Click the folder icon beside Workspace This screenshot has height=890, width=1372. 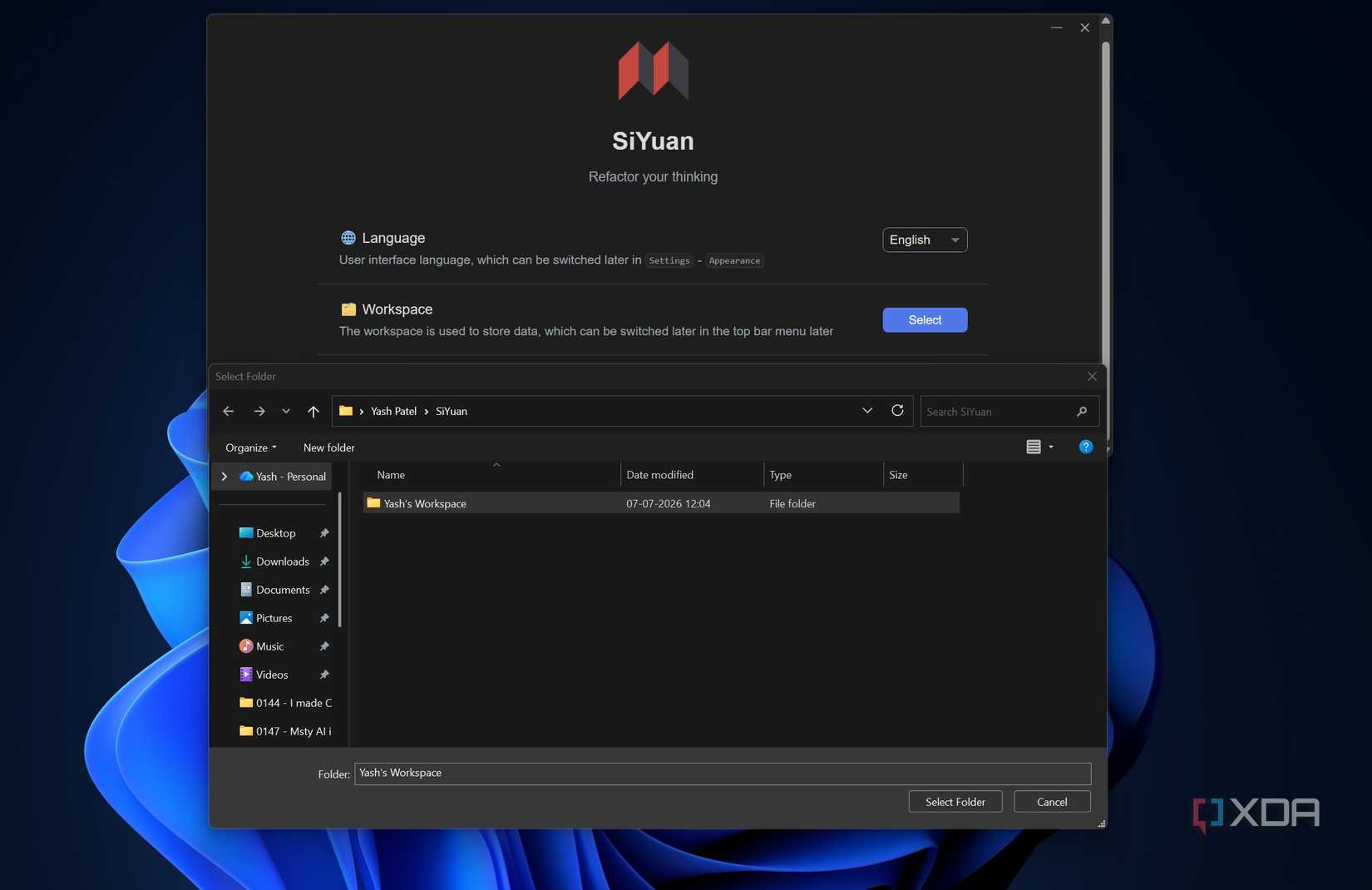[348, 309]
